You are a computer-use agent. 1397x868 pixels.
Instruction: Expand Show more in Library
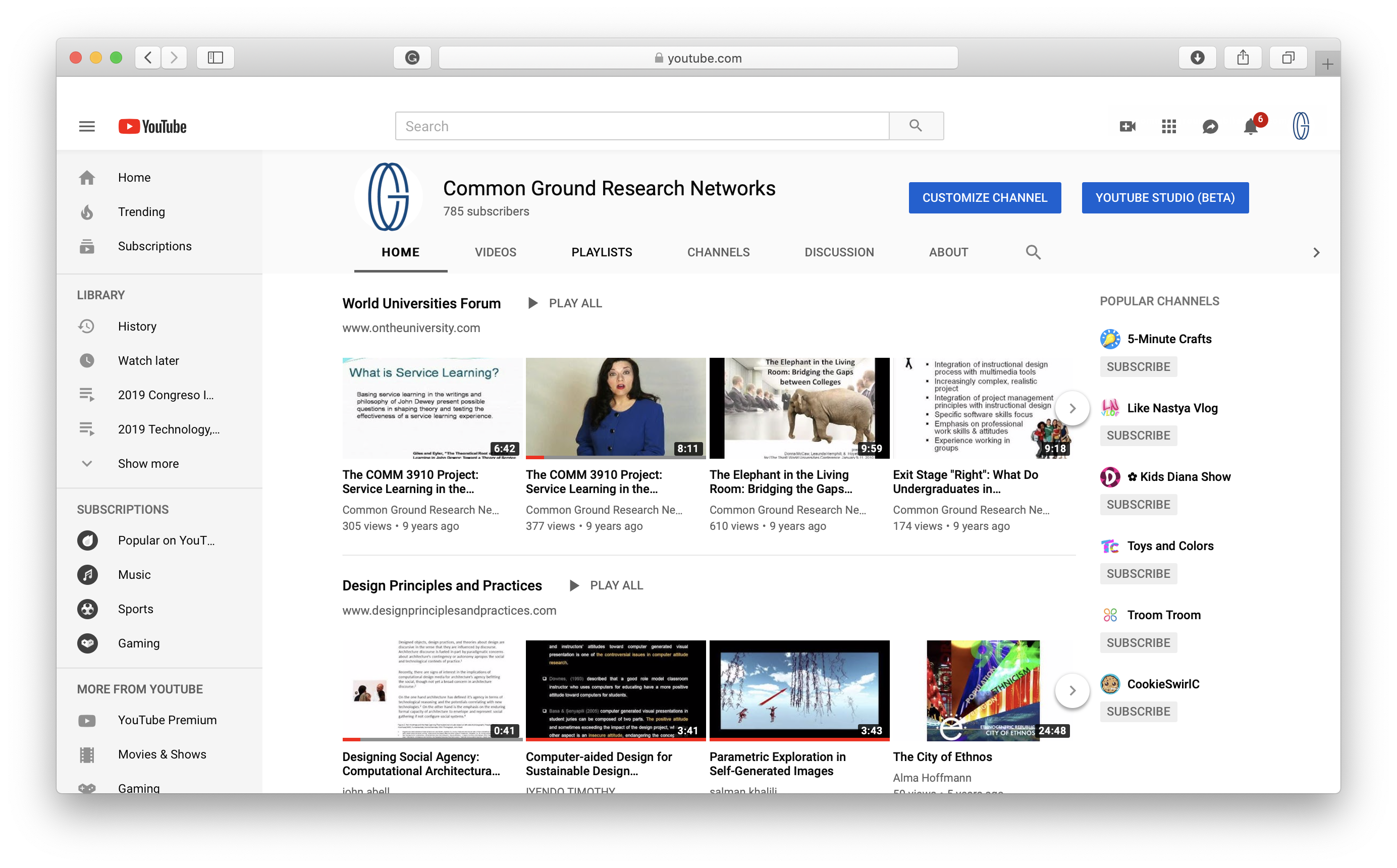(x=159, y=463)
